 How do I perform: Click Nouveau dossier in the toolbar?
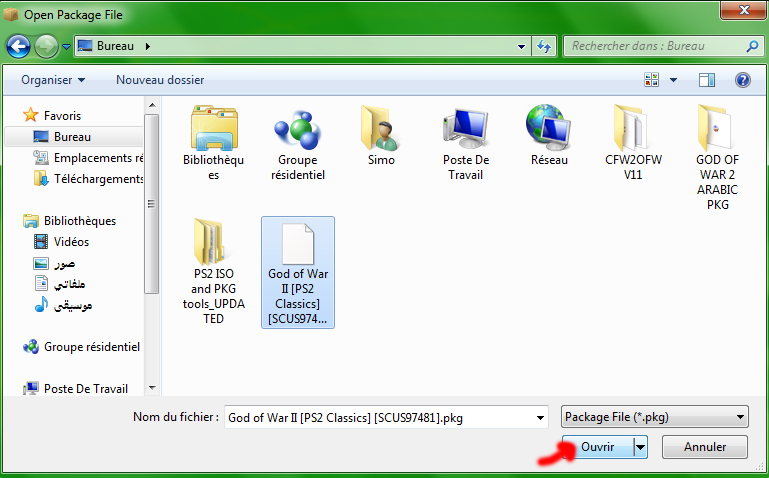pyautogui.click(x=160, y=80)
